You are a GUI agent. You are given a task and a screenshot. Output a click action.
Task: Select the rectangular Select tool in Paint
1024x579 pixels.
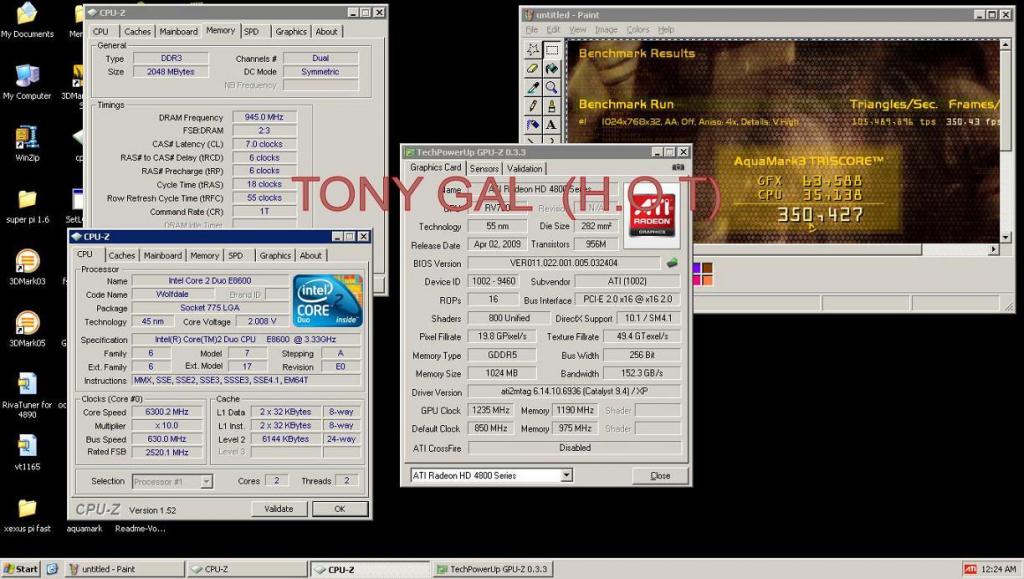[552, 50]
